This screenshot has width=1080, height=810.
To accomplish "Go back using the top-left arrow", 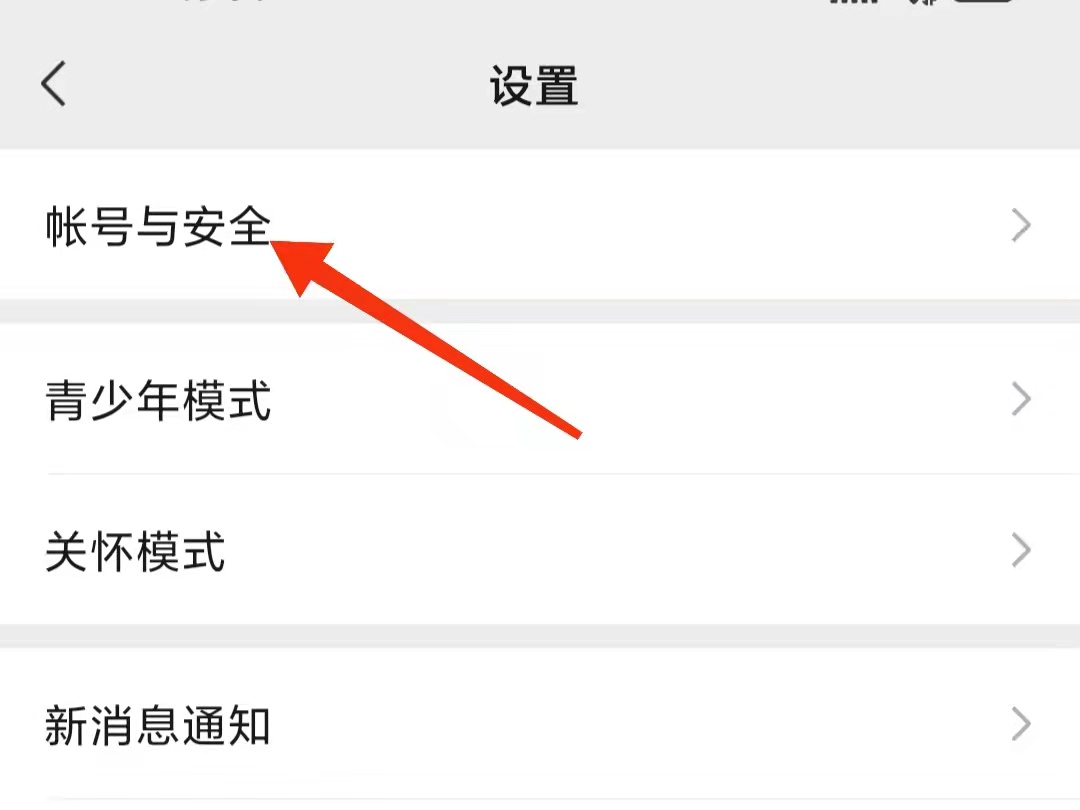I will (x=54, y=84).
